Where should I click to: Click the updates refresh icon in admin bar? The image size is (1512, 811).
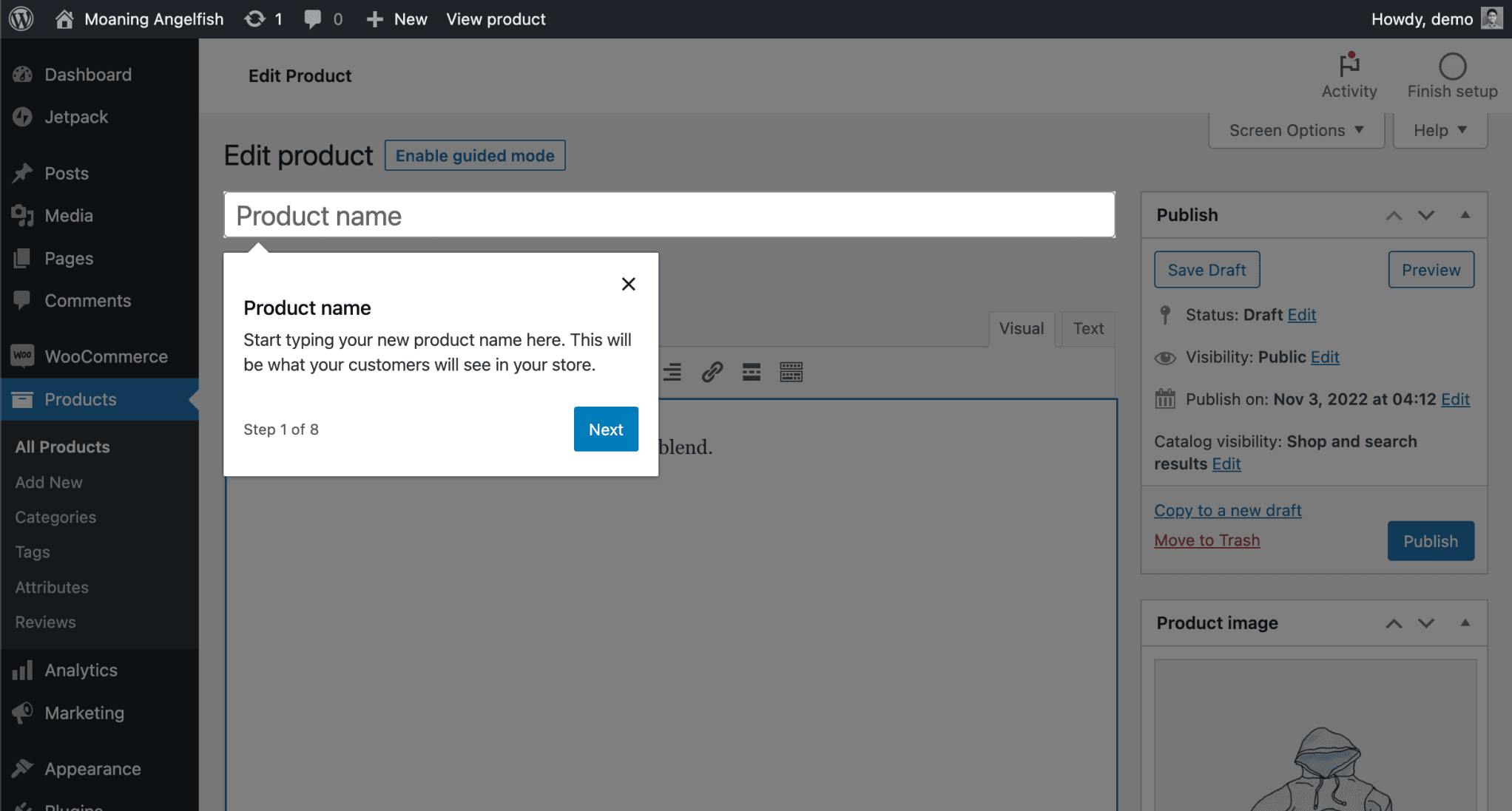[x=255, y=18]
